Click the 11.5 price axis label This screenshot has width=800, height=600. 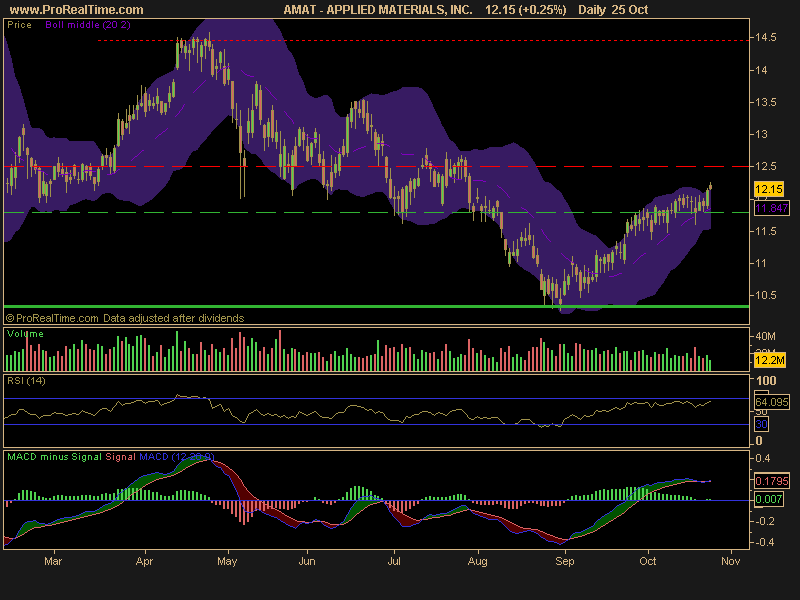click(766, 231)
